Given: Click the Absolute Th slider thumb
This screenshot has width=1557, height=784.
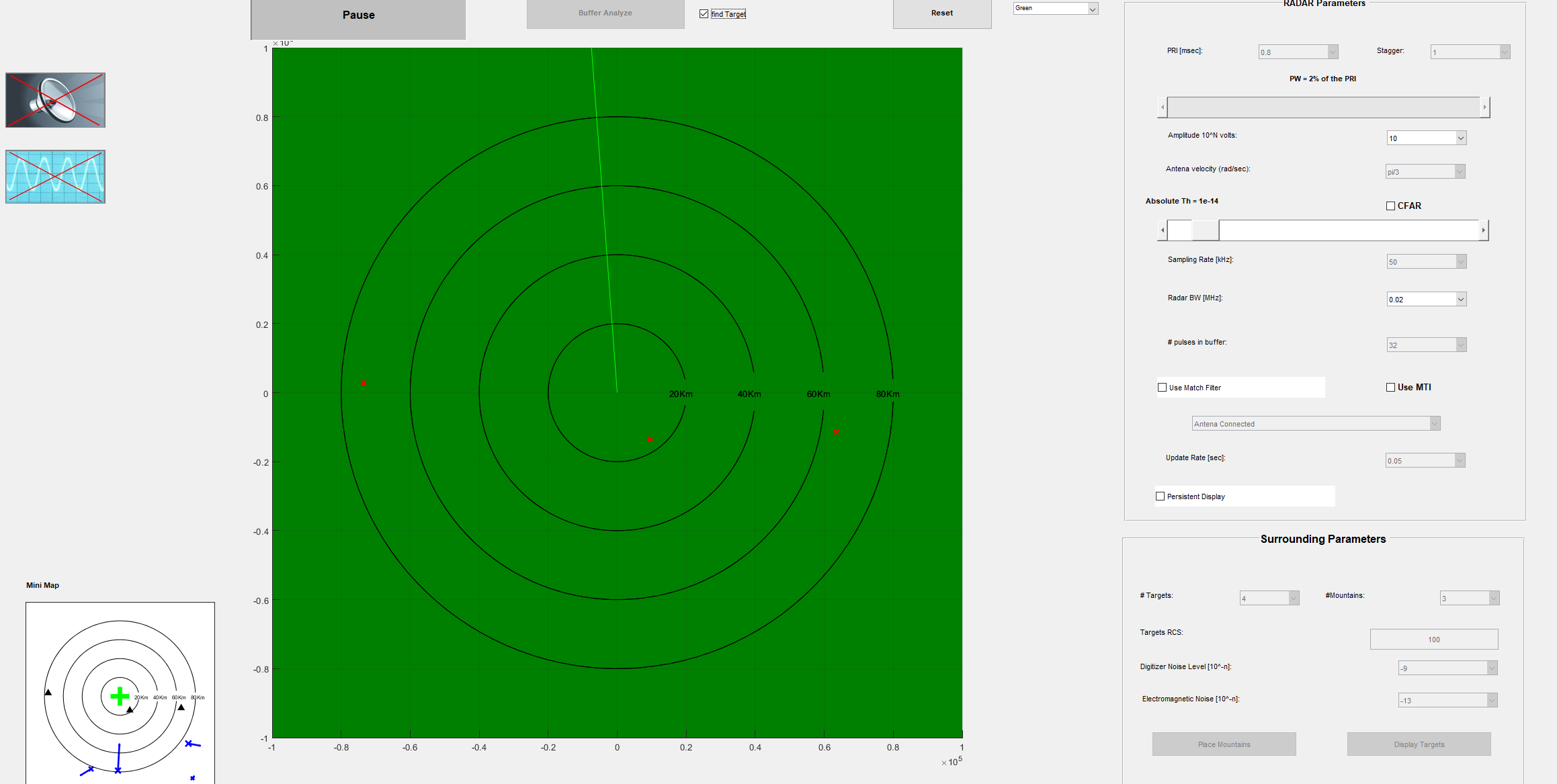Looking at the screenshot, I should 1205,230.
